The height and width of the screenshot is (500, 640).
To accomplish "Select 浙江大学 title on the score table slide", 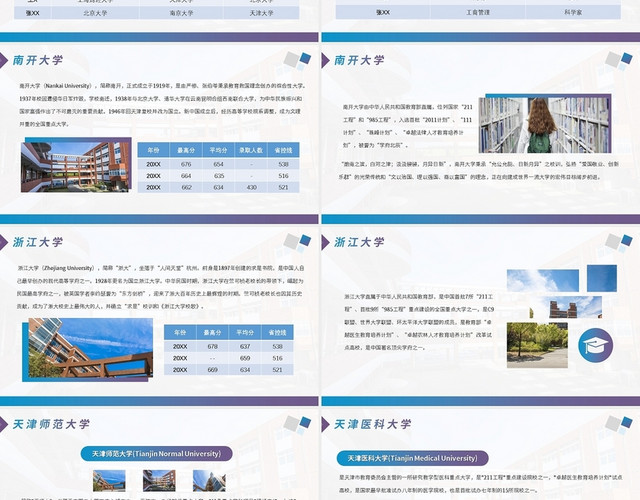I will pyautogui.click(x=38, y=242).
